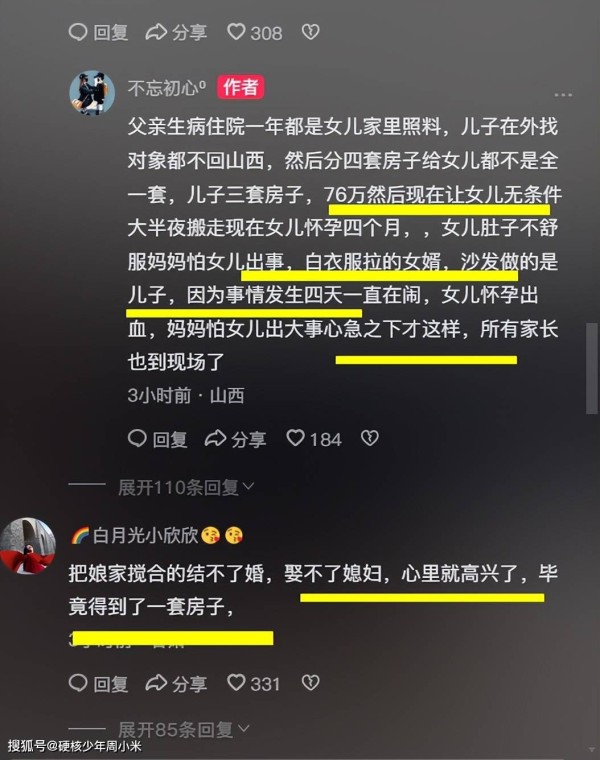Open 白月光小欣欣's profile picture
600x760 pixels.
28,546
